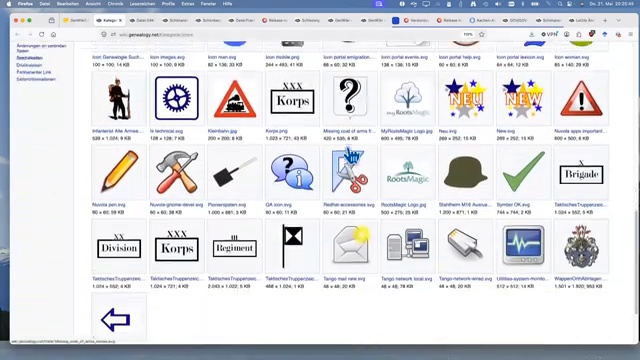Reload the page in Firefox
This screenshot has height=360, width=640.
42,35
